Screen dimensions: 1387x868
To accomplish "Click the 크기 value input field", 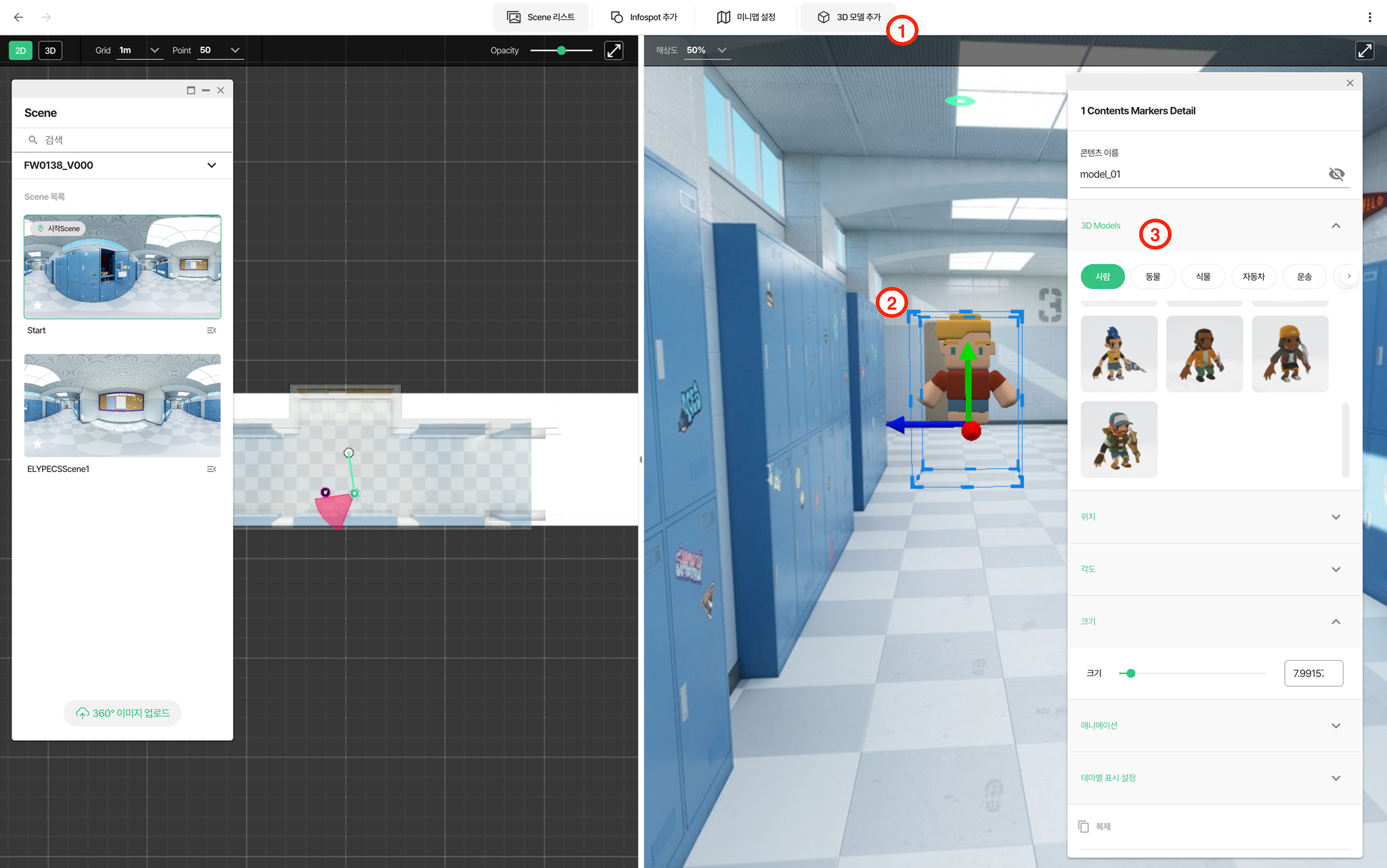I will coord(1313,673).
